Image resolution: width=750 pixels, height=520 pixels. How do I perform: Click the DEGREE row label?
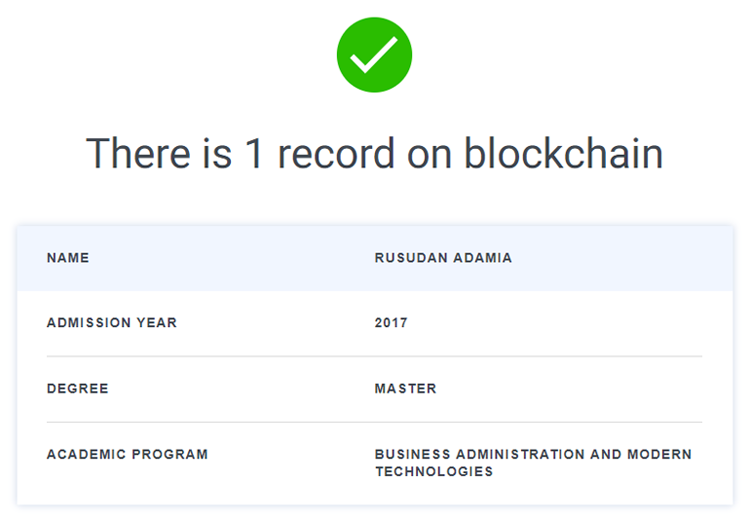77,388
